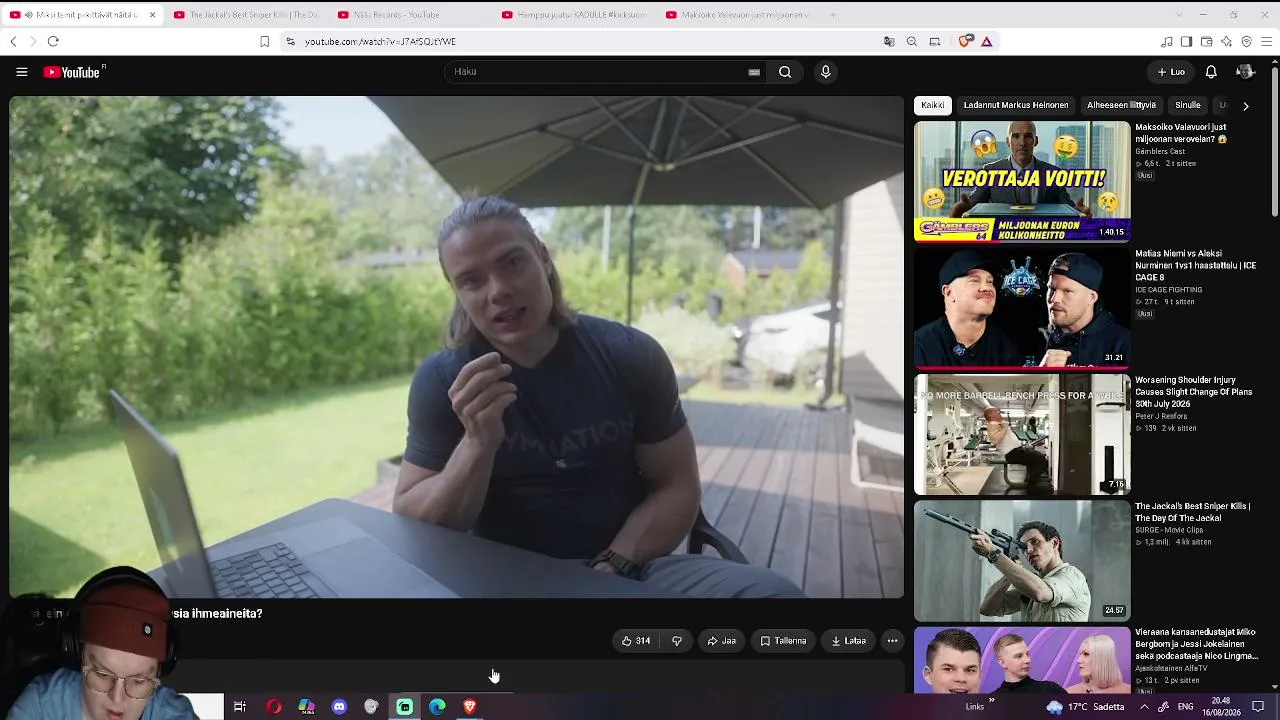Open the YouTube hamburger guide menu
This screenshot has height=720, width=1280.
[21, 72]
